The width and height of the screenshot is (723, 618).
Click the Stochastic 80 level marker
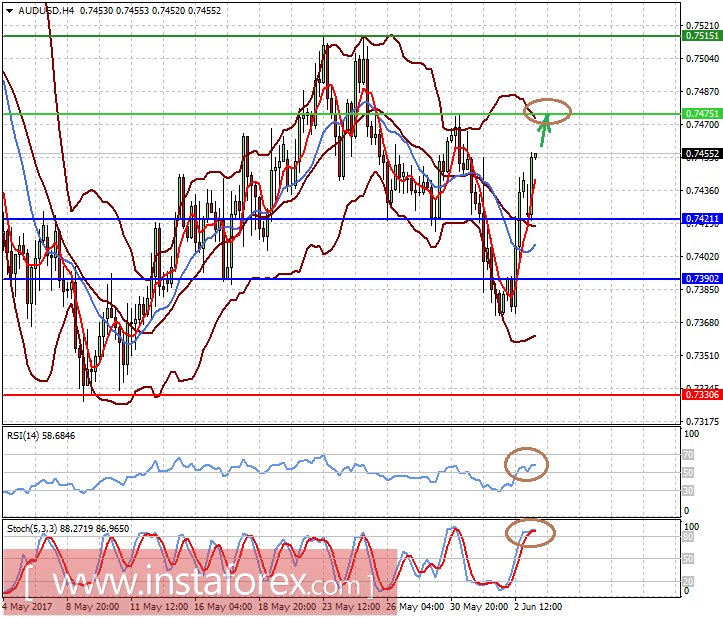click(687, 537)
